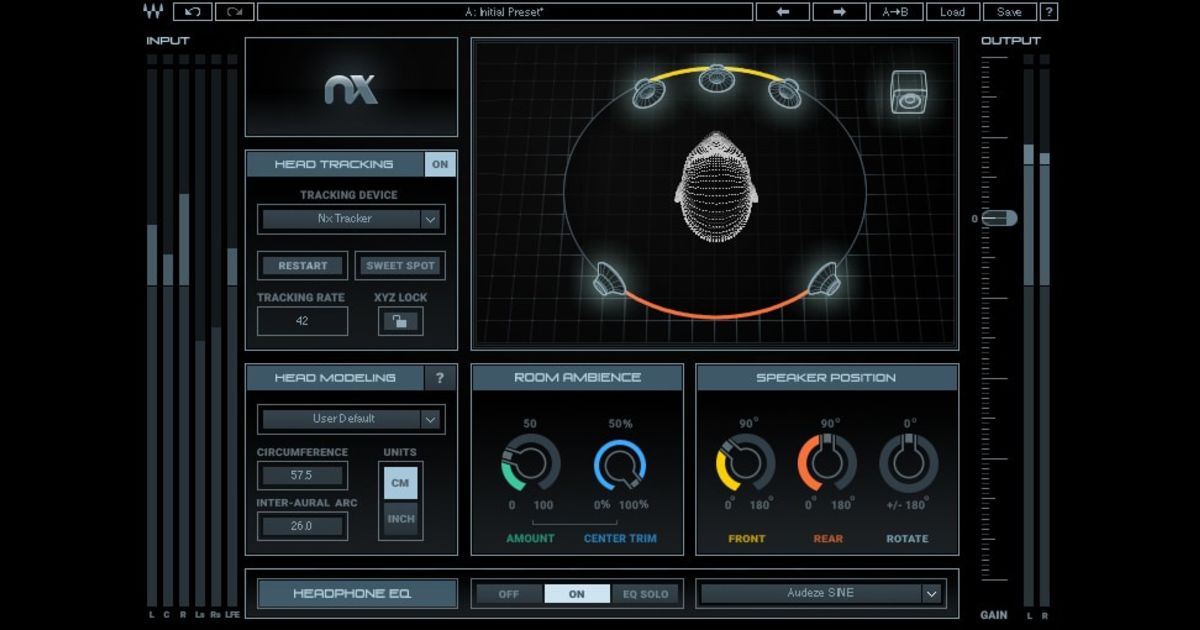This screenshot has width=1200, height=630.
Task: Set Headphone EQ to ON
Action: (x=577, y=594)
